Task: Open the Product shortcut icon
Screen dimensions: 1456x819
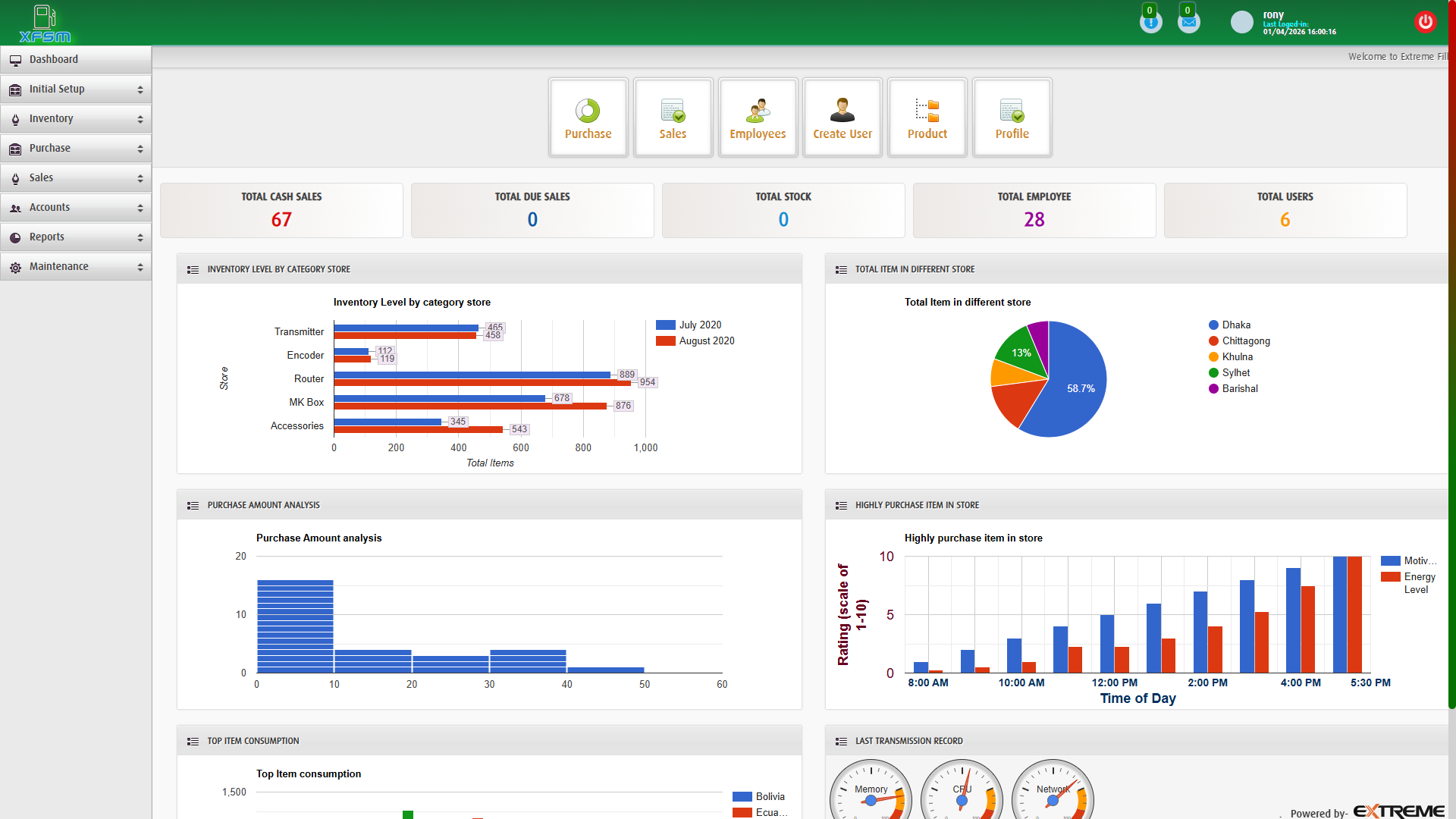Action: [927, 117]
